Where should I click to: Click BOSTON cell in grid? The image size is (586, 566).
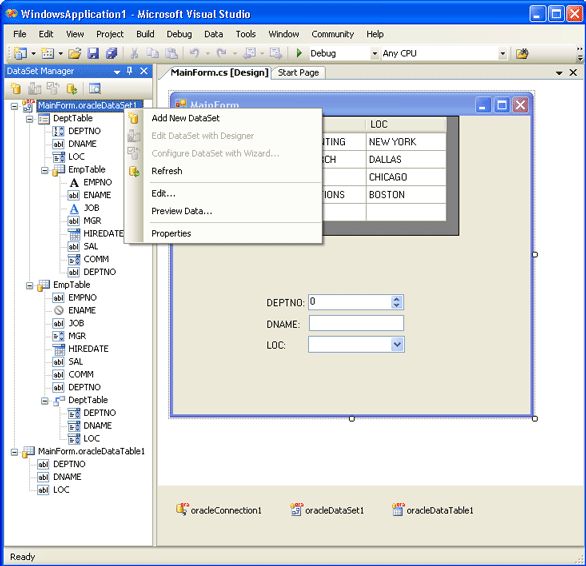pos(406,194)
